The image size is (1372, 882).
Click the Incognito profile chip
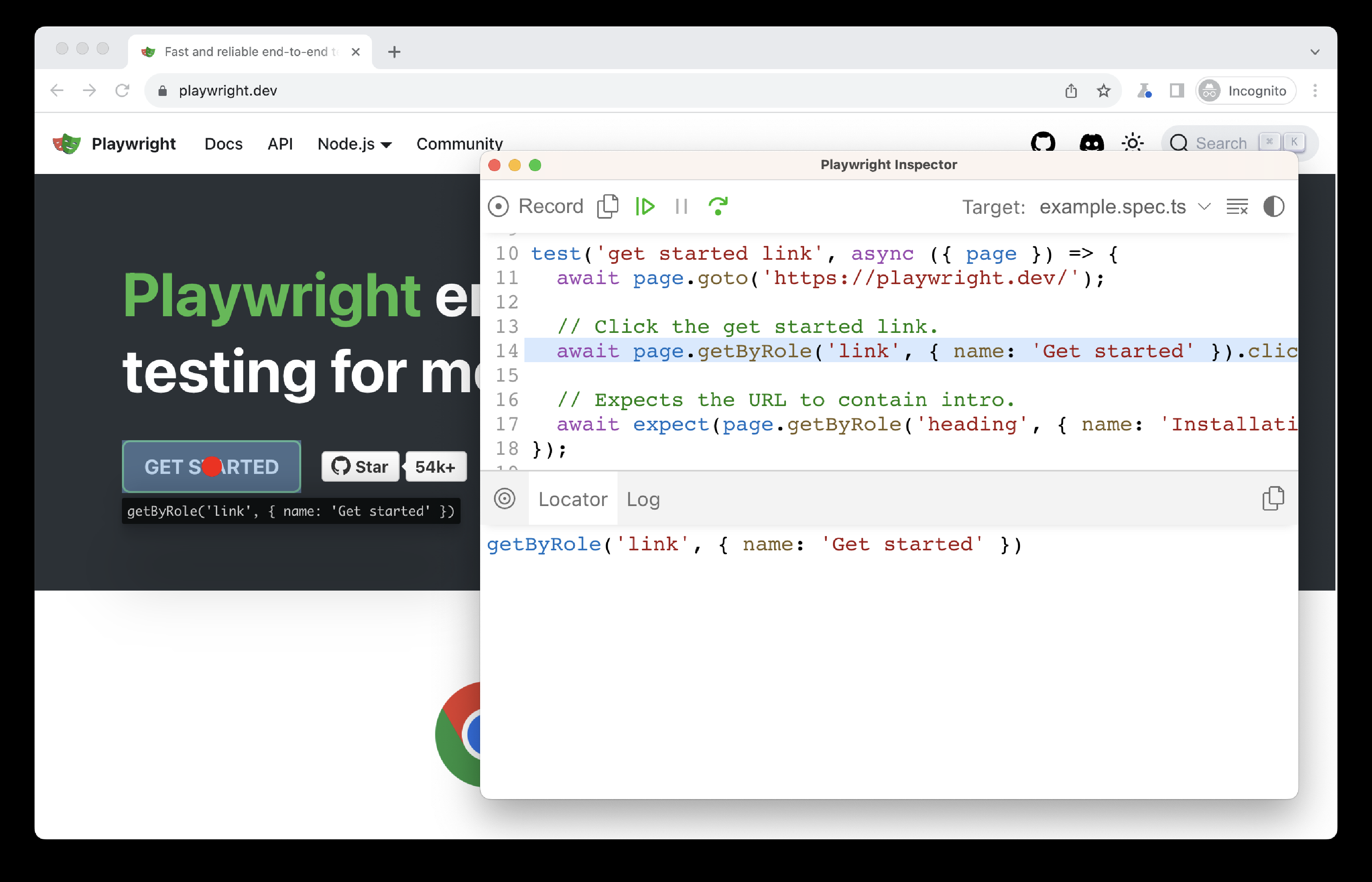coord(1246,91)
